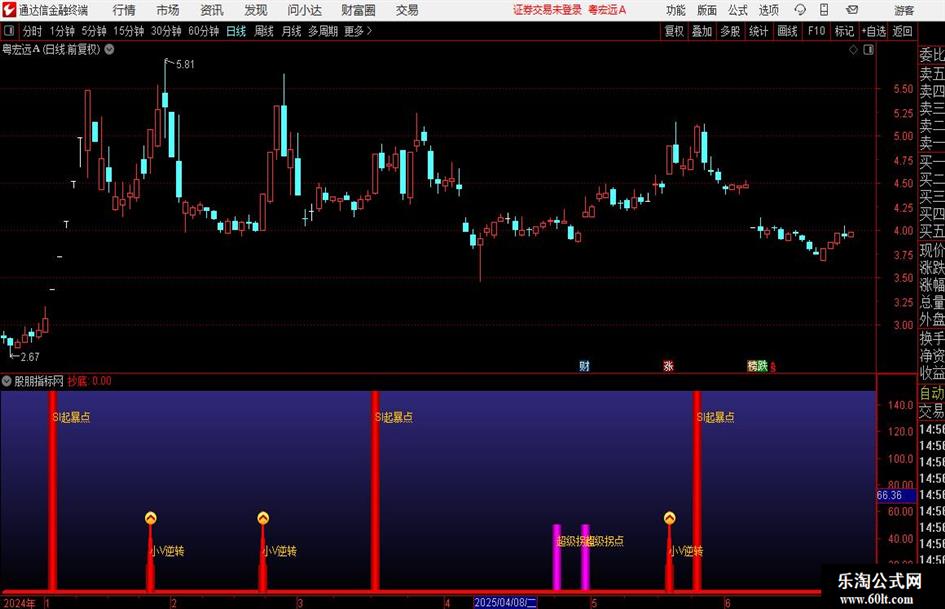The height and width of the screenshot is (609, 945).
Task: Expand dropdown next to 粤宏远A title
Action: [x=109, y=49]
